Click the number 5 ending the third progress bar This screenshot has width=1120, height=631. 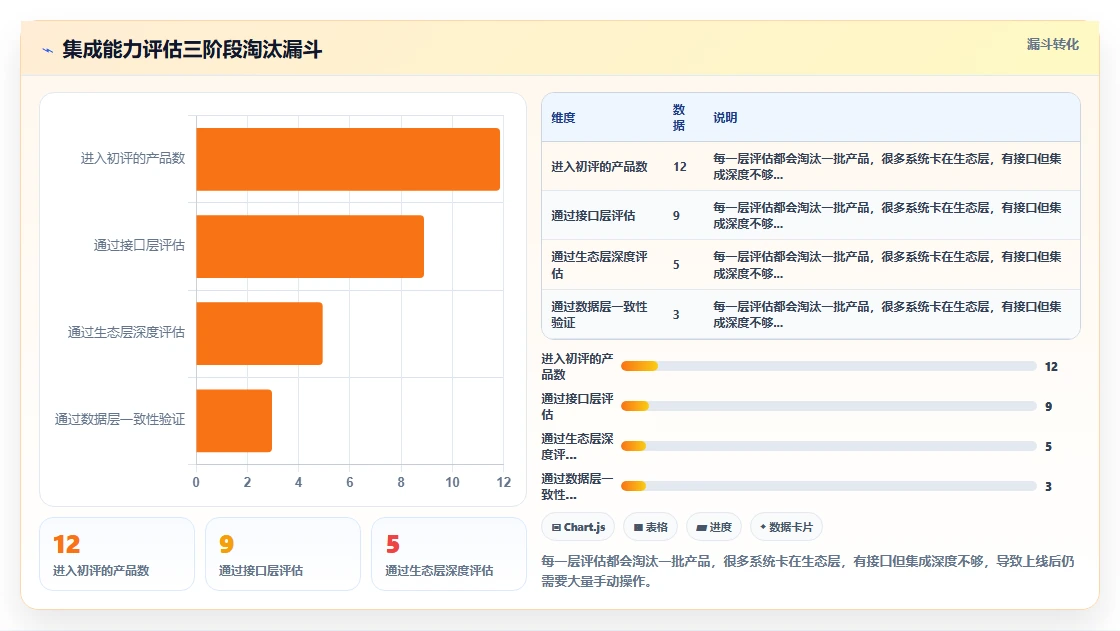pos(1049,447)
